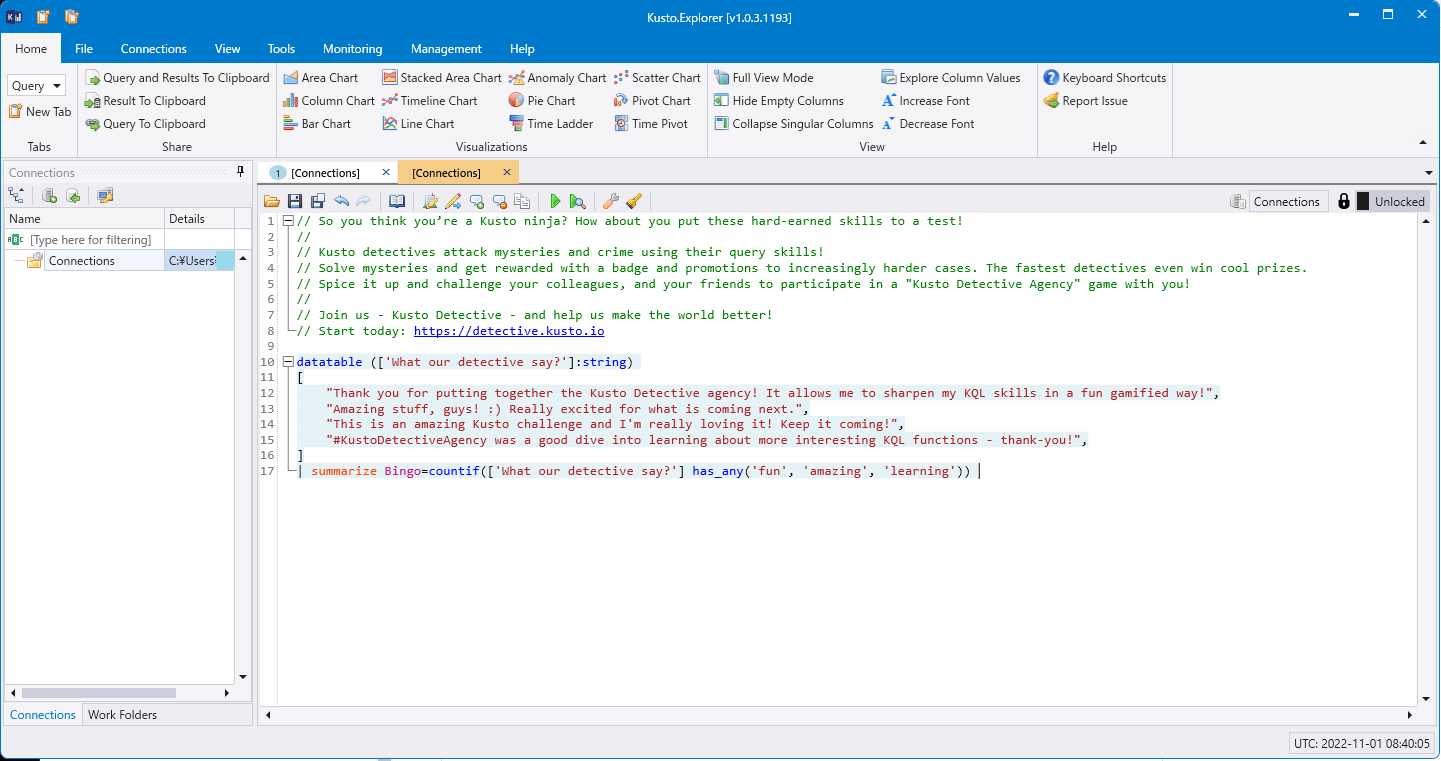Click the duplicate pages icon in the editor toolbar
The height and width of the screenshot is (761, 1441).
click(x=521, y=201)
